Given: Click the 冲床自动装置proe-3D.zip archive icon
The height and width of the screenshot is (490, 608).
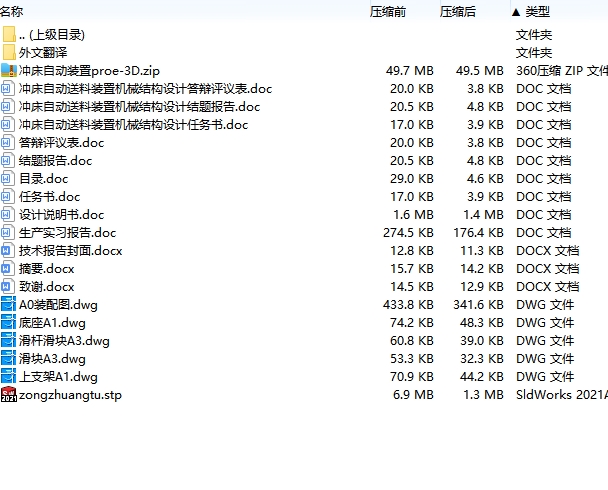Looking at the screenshot, I should pyautogui.click(x=9, y=71).
